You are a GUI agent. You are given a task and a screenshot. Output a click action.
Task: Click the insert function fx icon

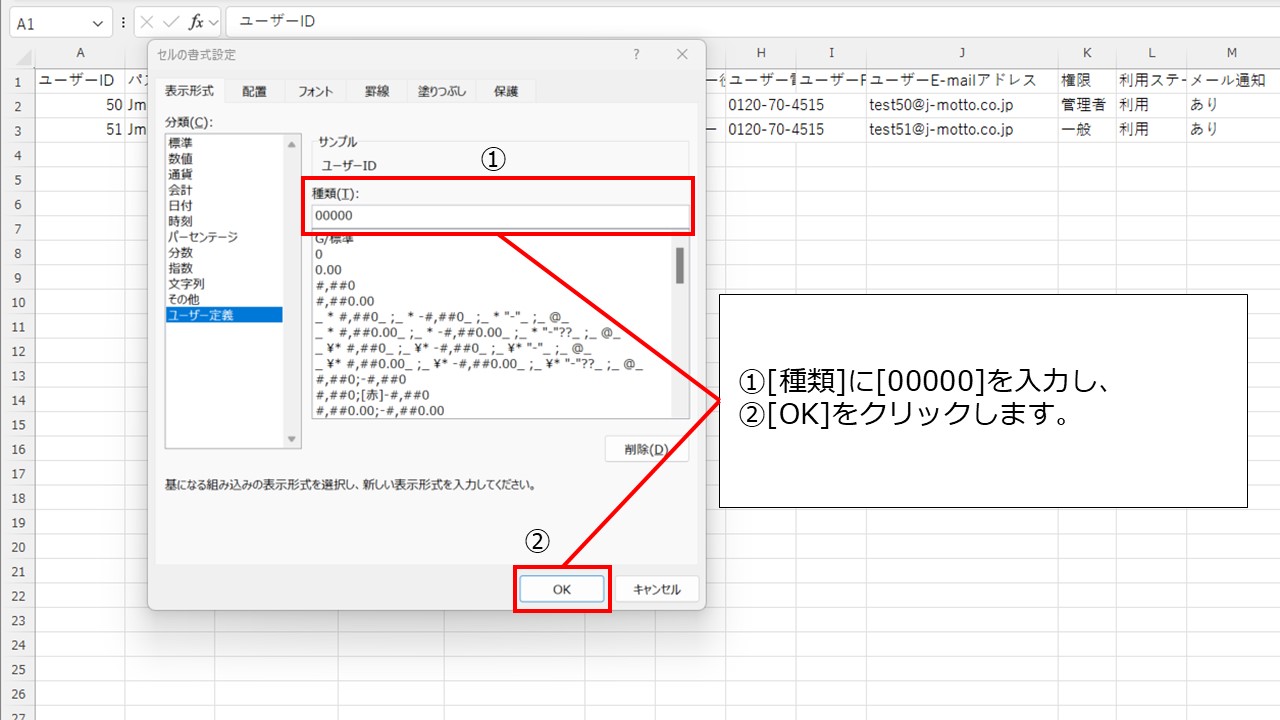pyautogui.click(x=196, y=22)
